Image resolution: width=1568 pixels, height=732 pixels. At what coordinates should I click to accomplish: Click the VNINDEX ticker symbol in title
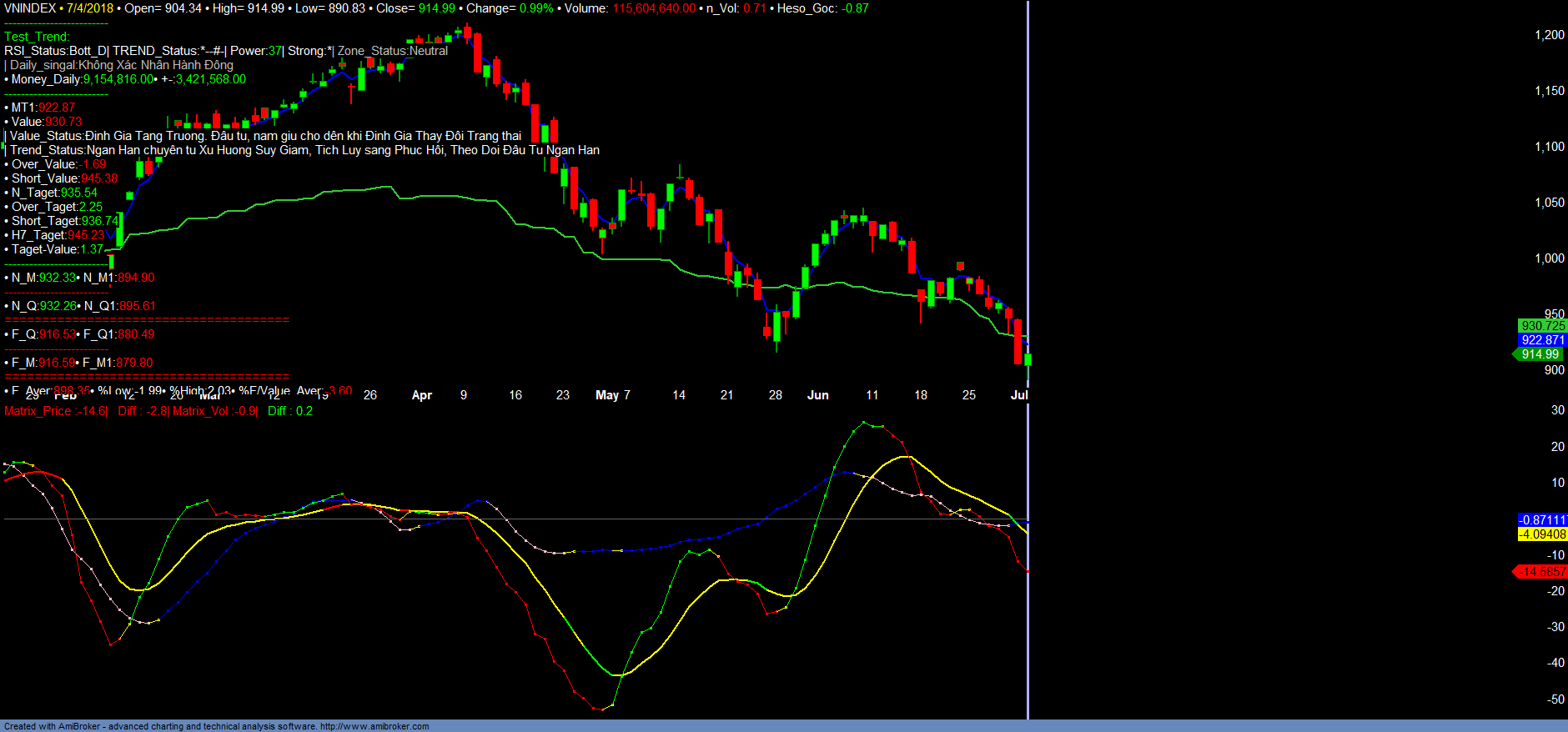click(x=30, y=8)
